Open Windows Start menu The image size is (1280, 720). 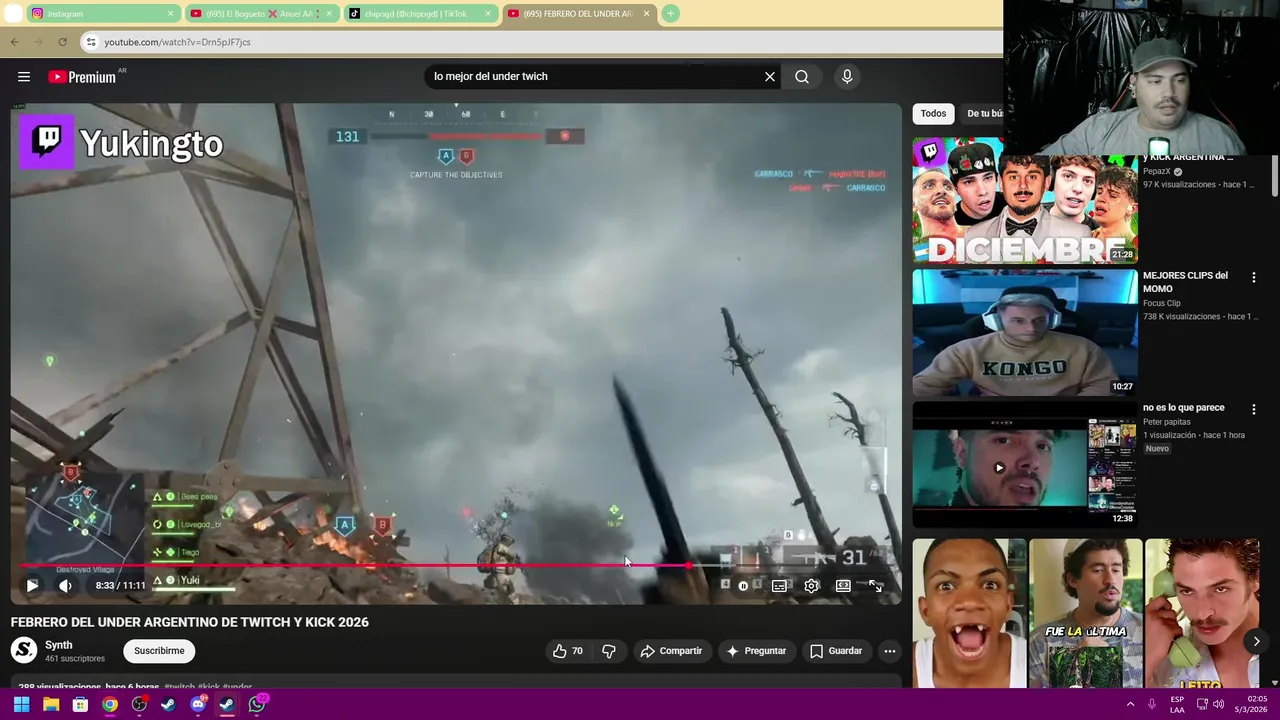click(x=21, y=704)
